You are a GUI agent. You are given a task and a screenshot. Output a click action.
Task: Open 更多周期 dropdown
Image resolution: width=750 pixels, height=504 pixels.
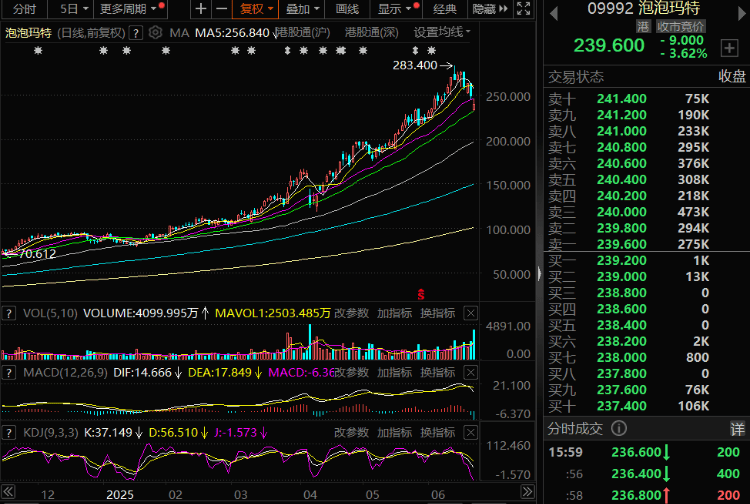(128, 9)
